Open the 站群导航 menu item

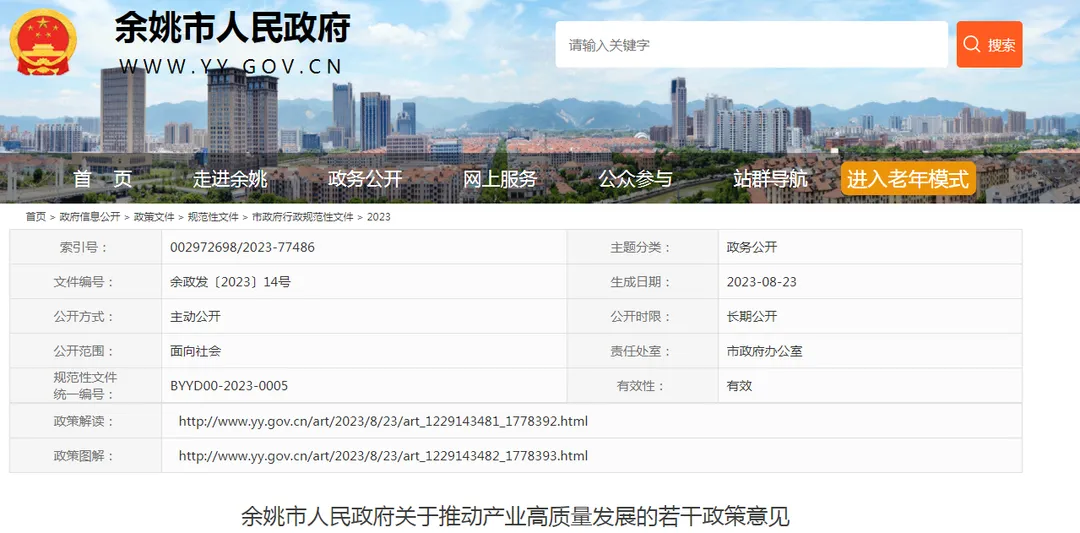point(770,179)
